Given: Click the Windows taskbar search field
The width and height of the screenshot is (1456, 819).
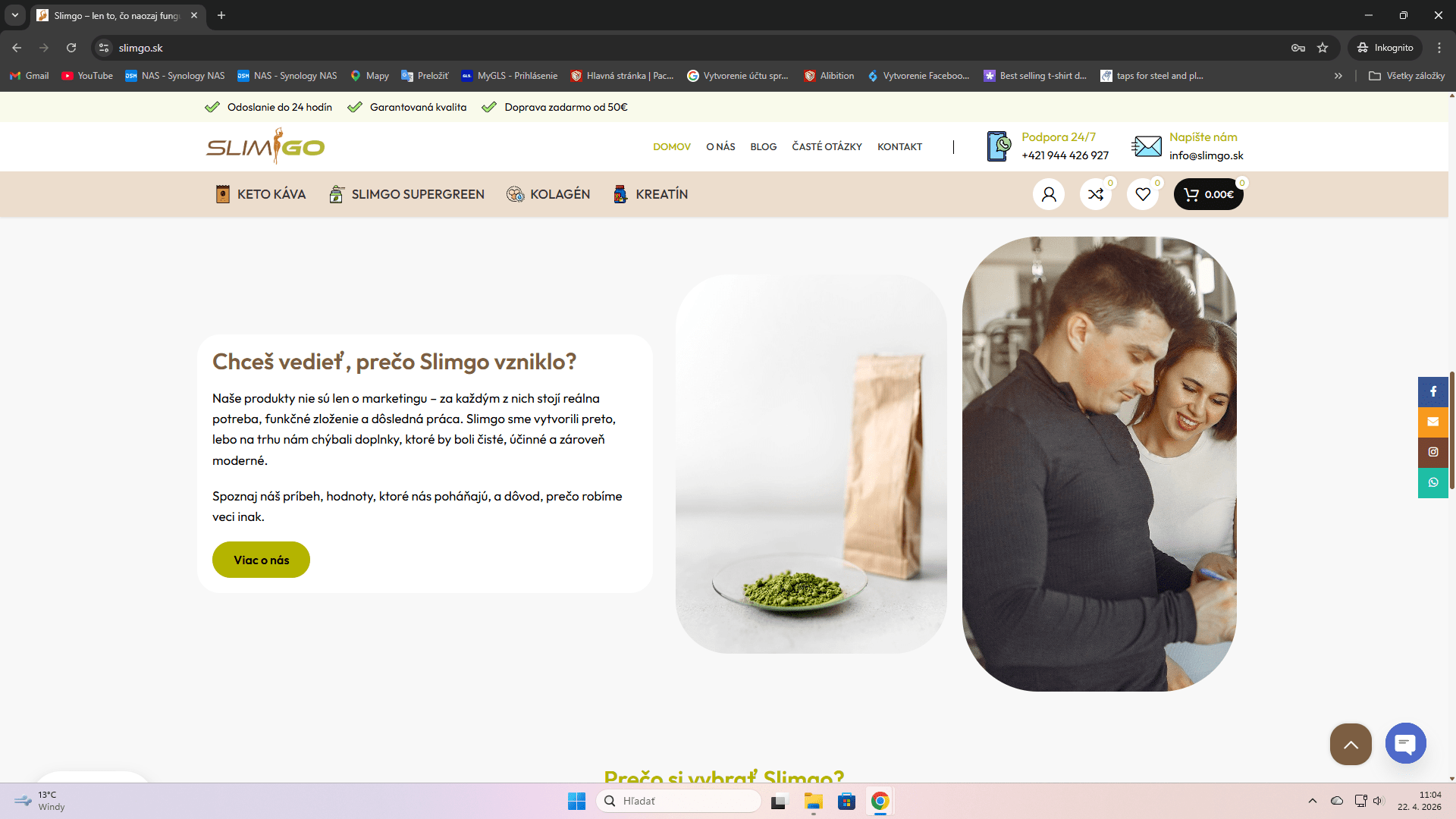Looking at the screenshot, I should 679,801.
